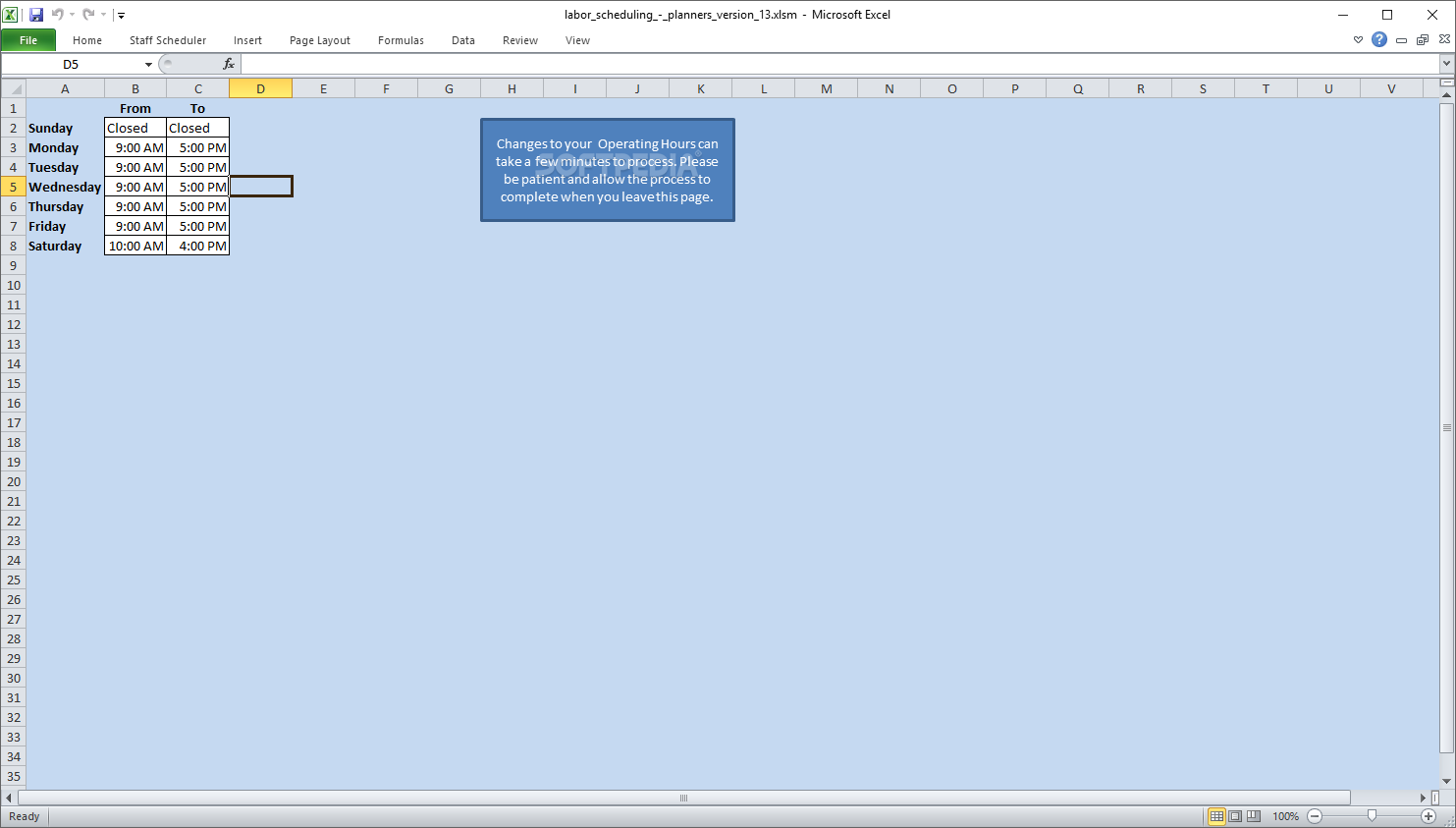
Task: Click the Undo arrow icon
Action: click(58, 15)
